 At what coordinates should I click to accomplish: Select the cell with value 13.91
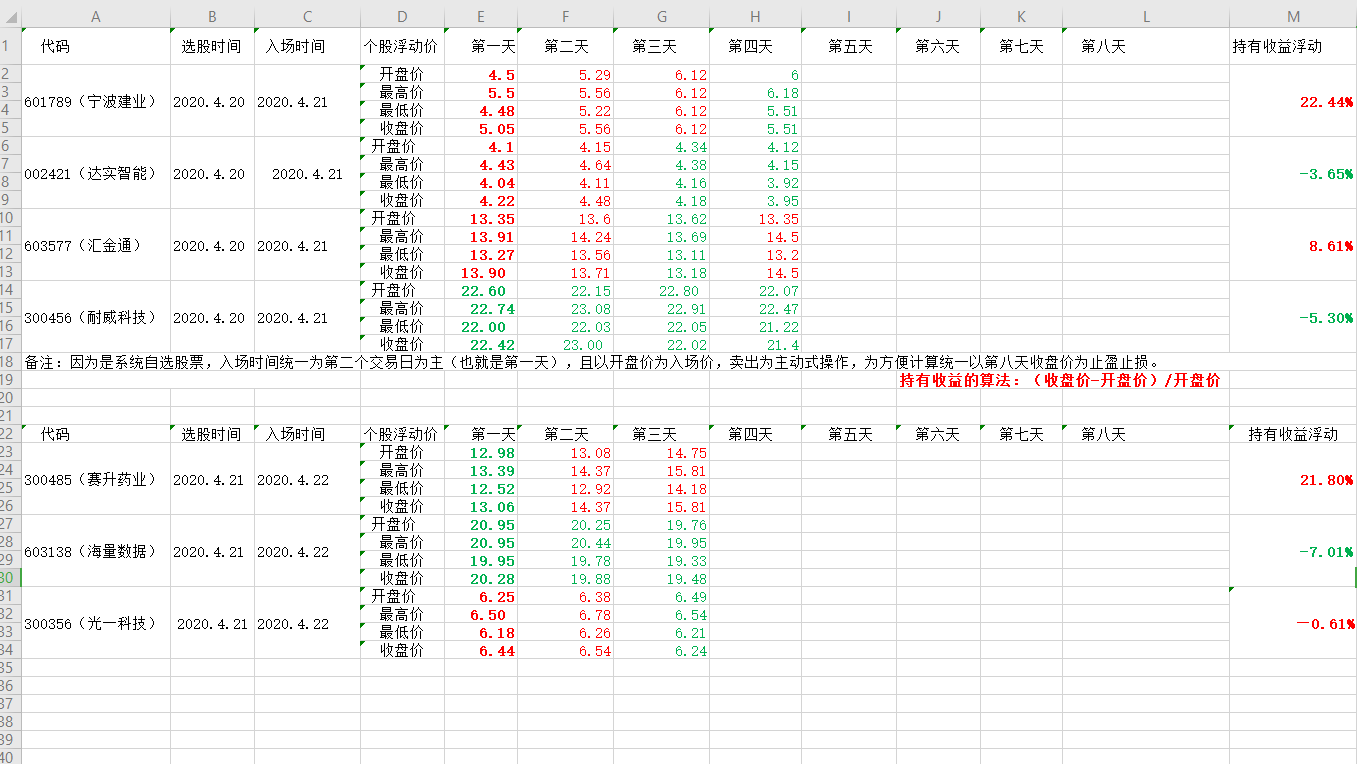coord(481,237)
